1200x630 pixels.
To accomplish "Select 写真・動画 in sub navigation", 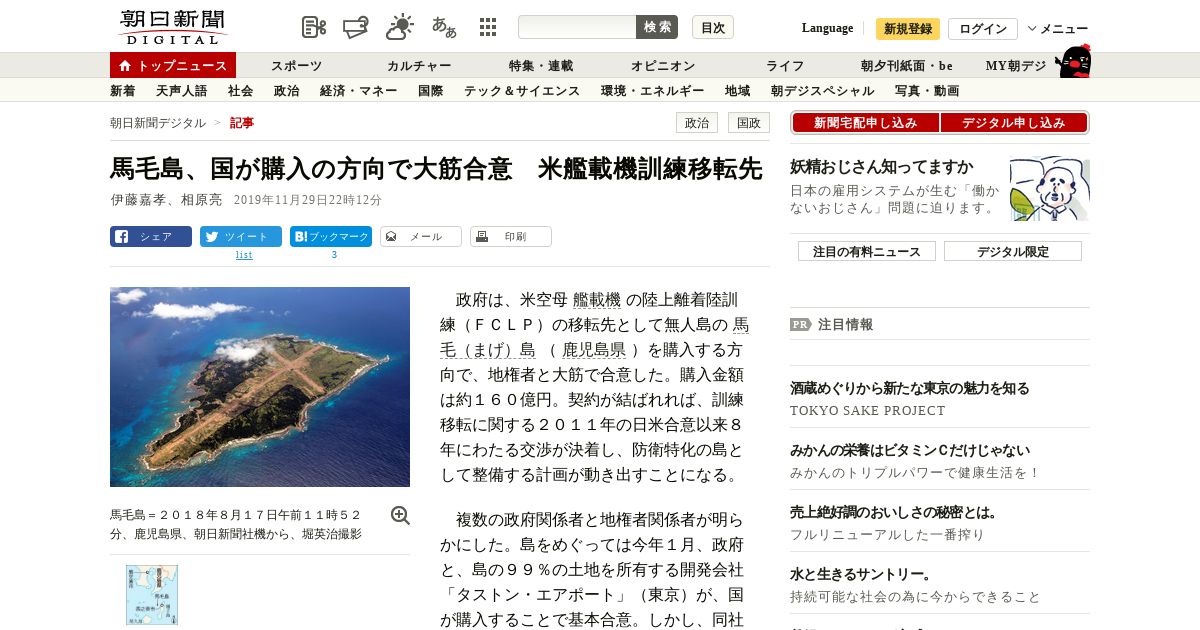I will pyautogui.click(x=927, y=91).
